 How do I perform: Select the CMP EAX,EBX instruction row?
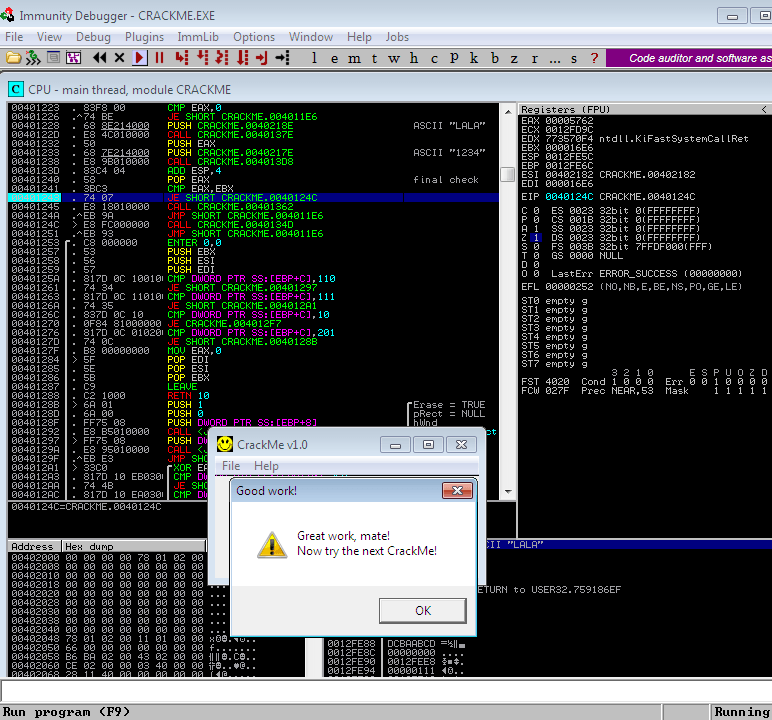click(253, 189)
